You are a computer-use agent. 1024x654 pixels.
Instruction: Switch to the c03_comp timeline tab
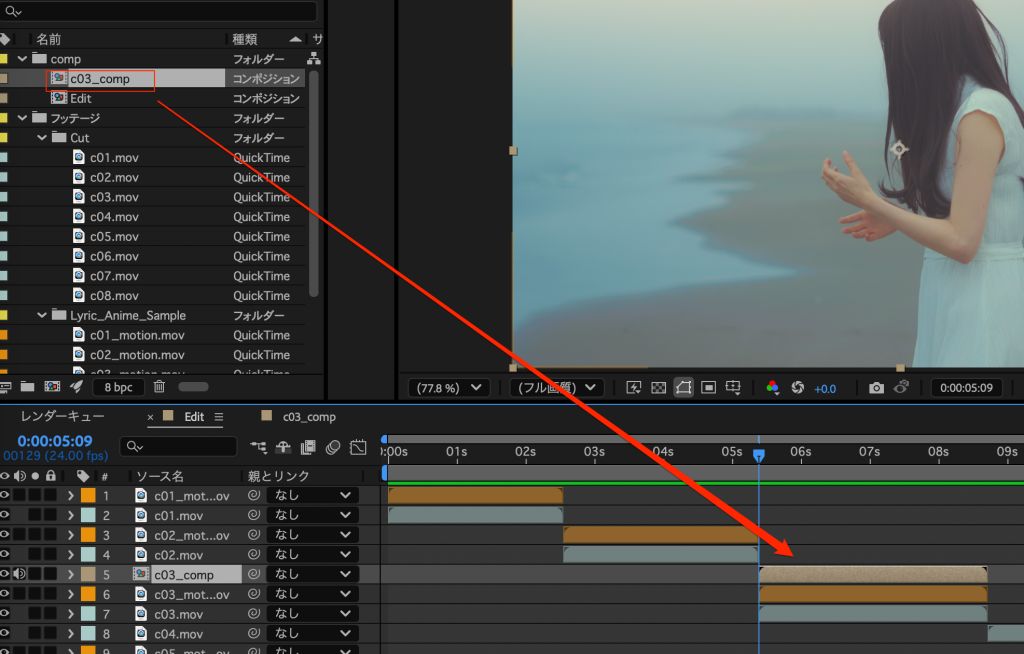click(x=308, y=417)
